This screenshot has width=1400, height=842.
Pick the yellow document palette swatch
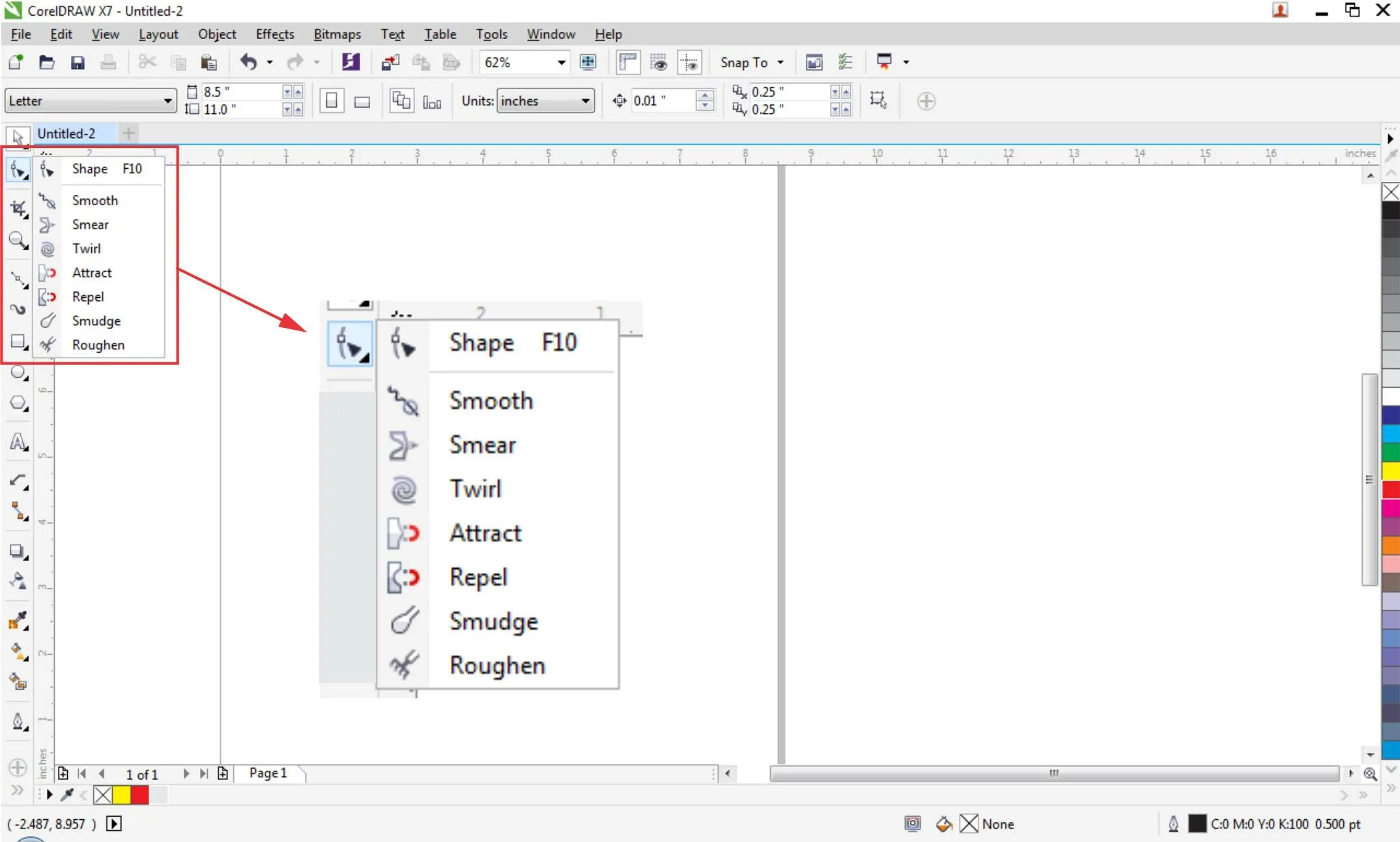[121, 795]
